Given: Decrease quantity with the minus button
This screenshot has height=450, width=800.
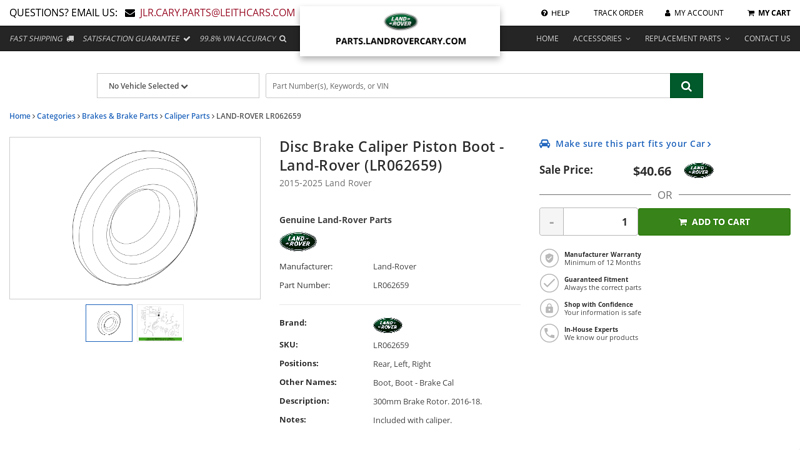Looking at the screenshot, I should [552, 222].
